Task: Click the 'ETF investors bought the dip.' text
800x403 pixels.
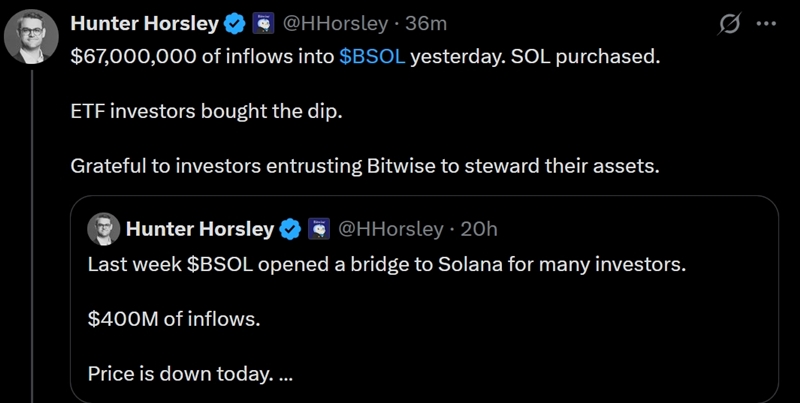Action: (x=206, y=111)
